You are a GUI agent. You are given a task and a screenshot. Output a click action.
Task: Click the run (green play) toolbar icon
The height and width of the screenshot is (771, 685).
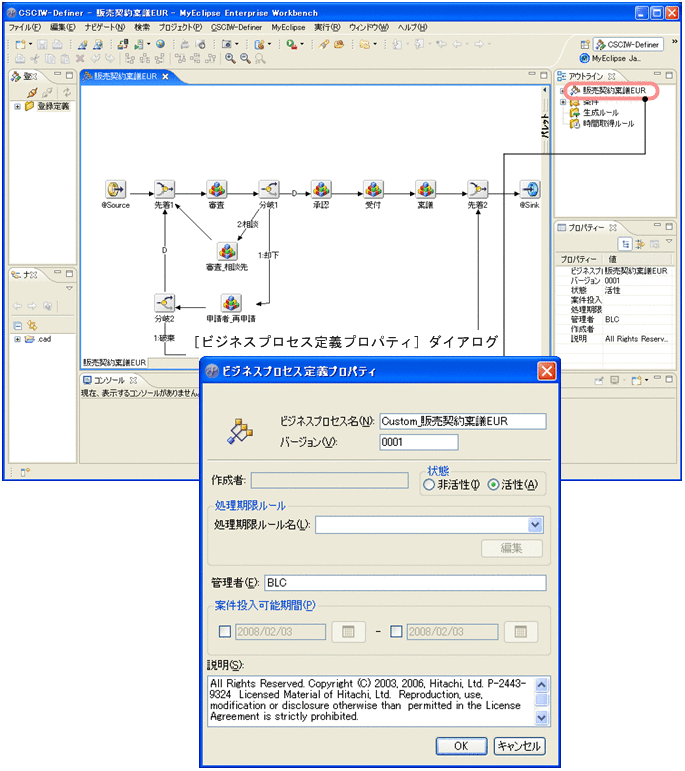click(292, 44)
